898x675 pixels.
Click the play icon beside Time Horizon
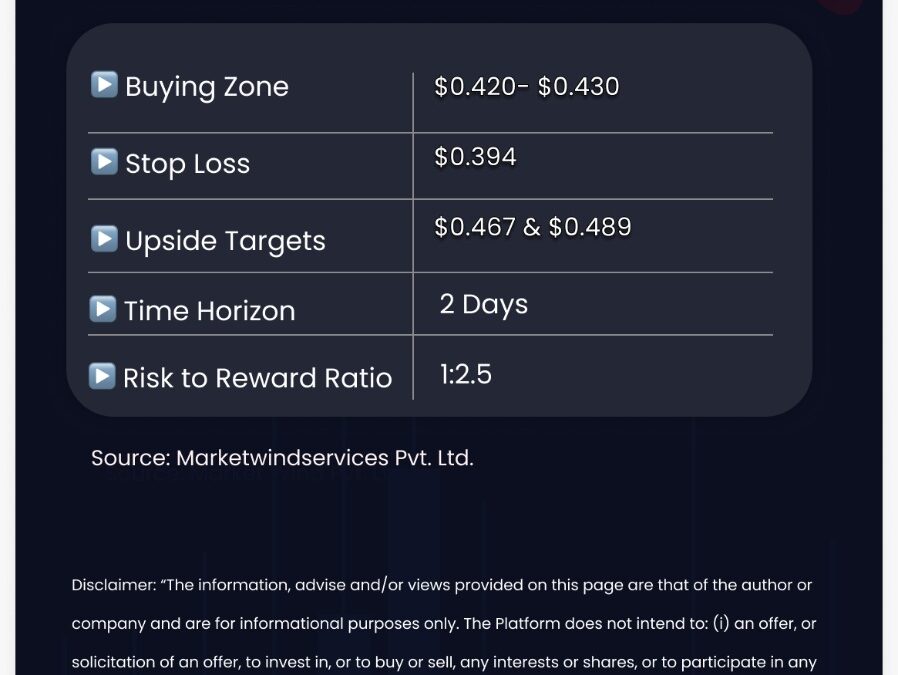point(103,309)
